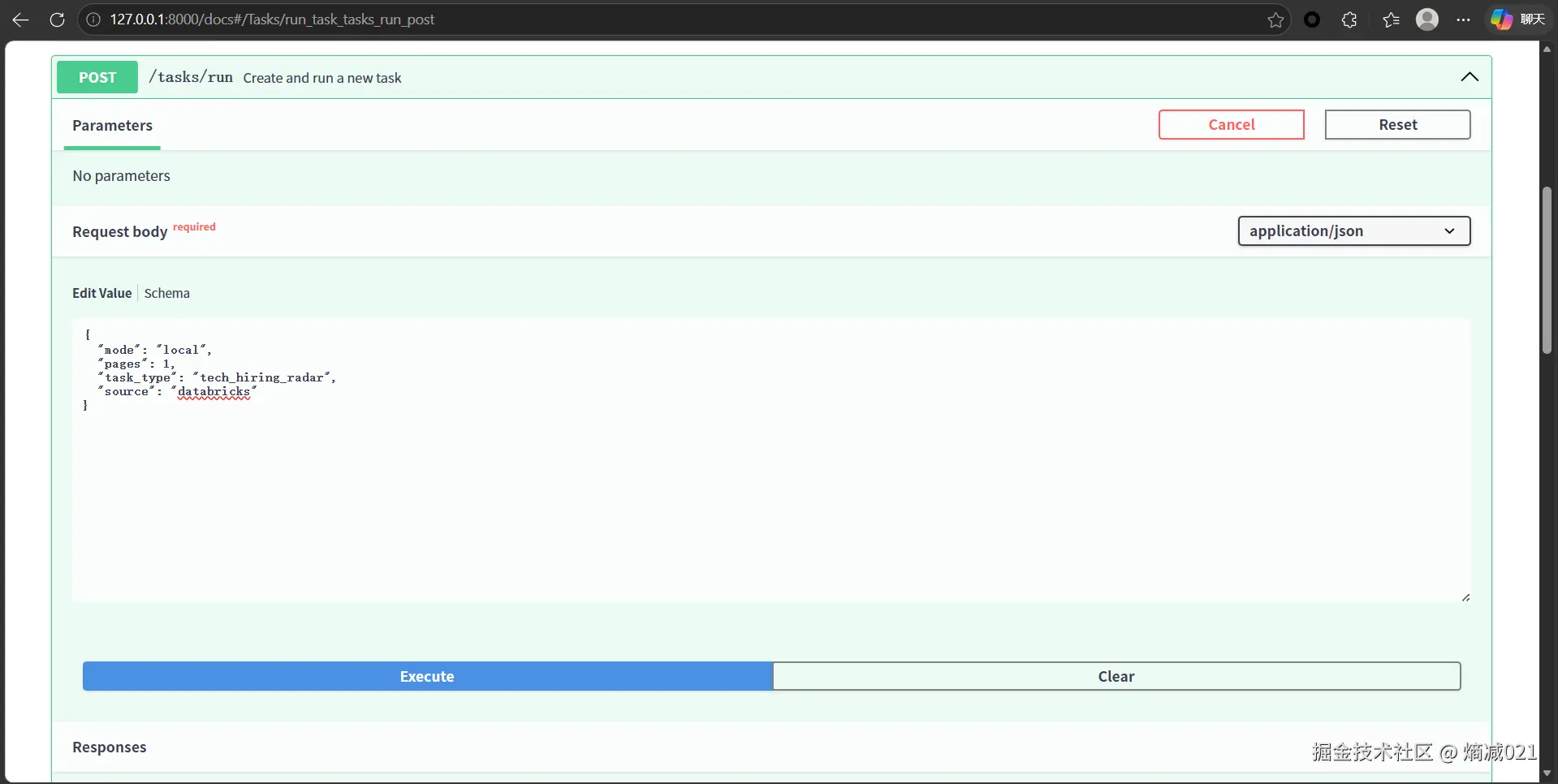Click Cancel to exit try-it-out mode

point(1231,124)
